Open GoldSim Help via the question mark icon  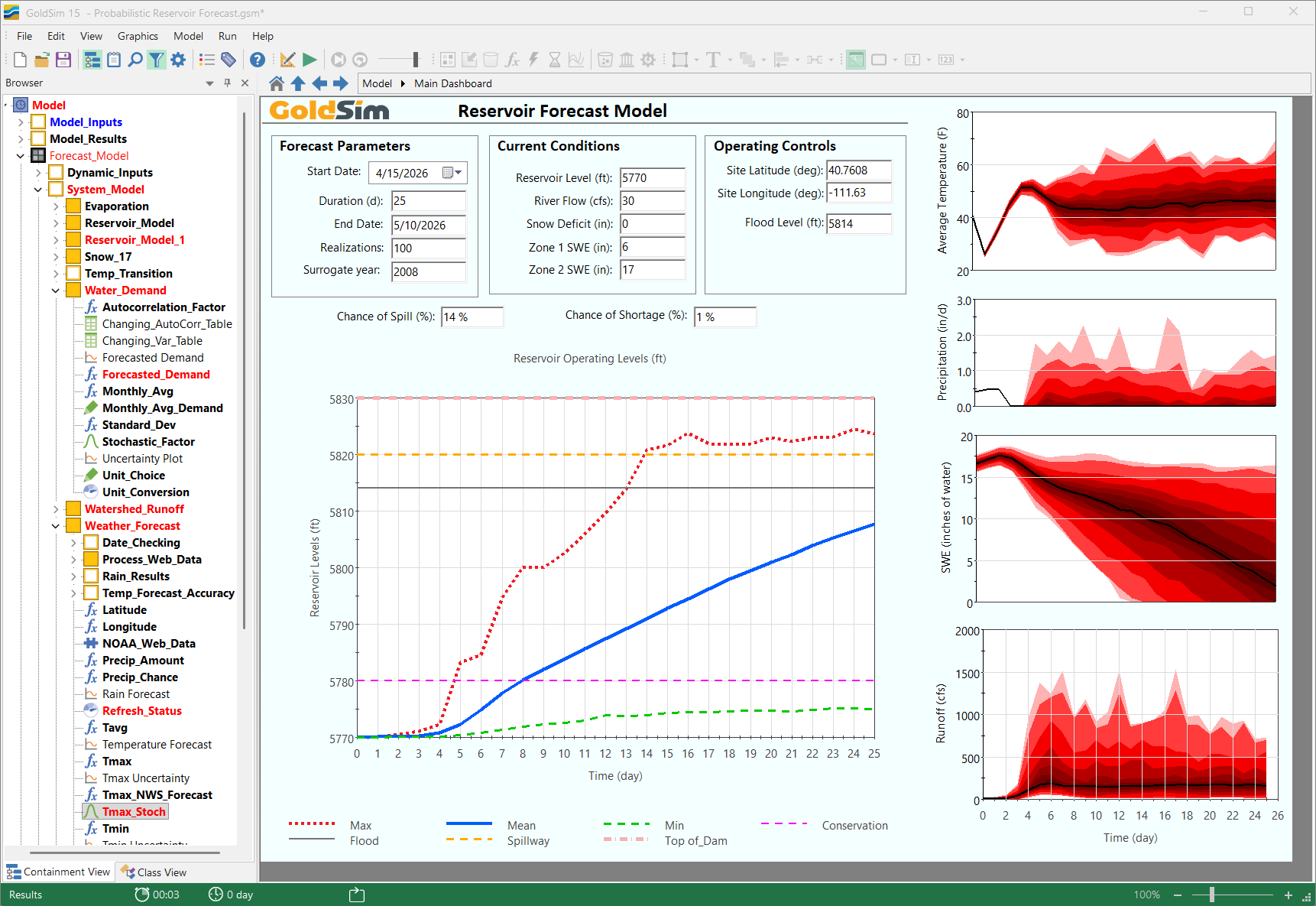pos(258,60)
